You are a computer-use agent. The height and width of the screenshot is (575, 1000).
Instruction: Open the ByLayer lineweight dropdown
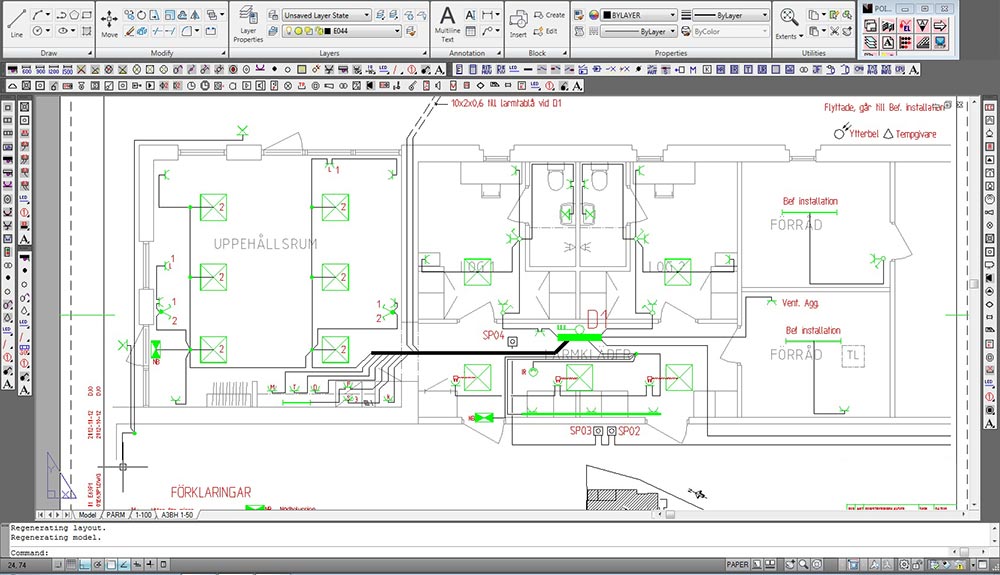(x=731, y=15)
